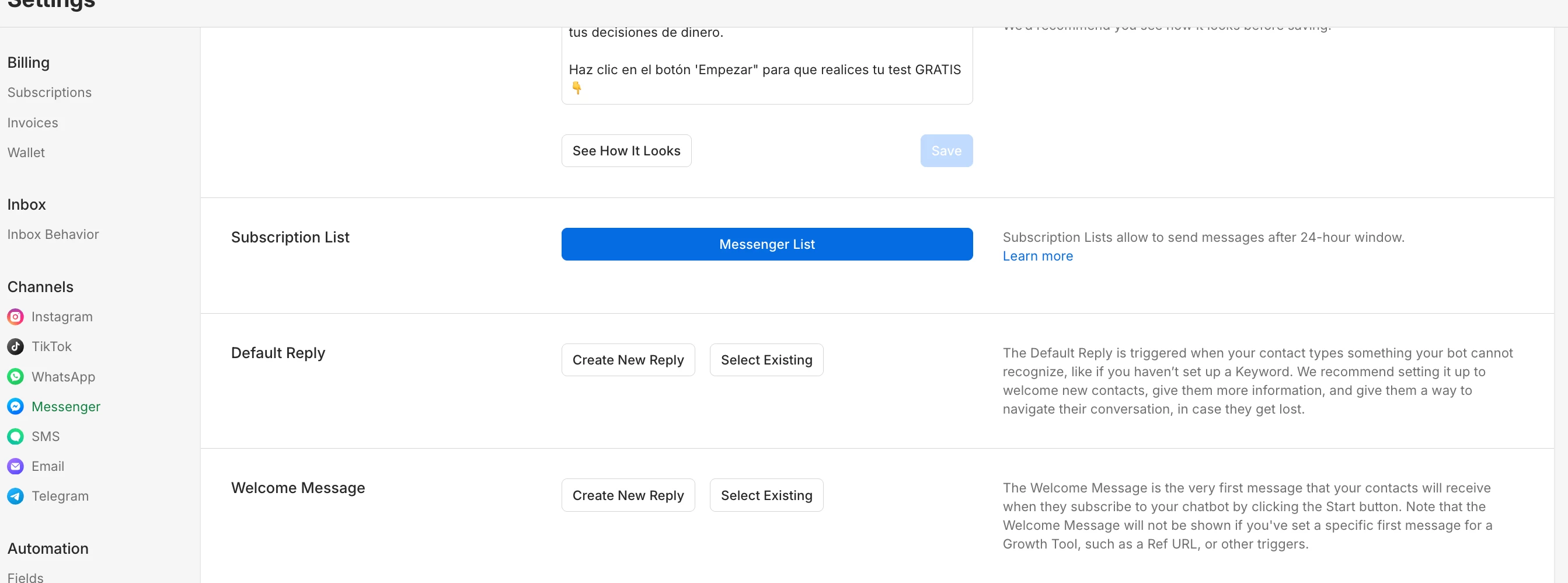
Task: Create New Reply for Default Reply
Action: click(628, 360)
